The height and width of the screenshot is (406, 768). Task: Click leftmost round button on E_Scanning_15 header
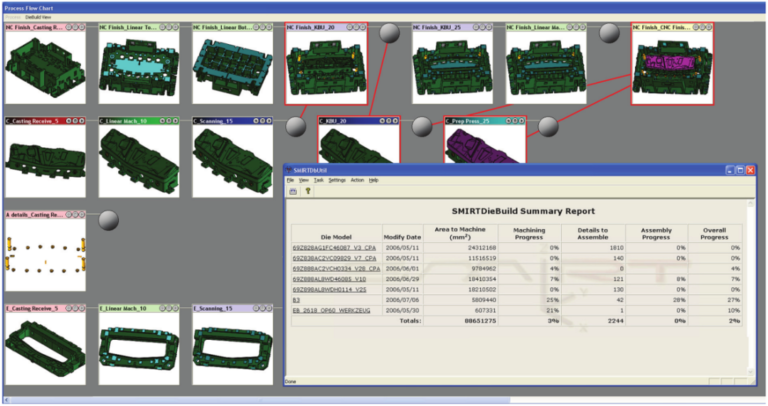click(256, 309)
